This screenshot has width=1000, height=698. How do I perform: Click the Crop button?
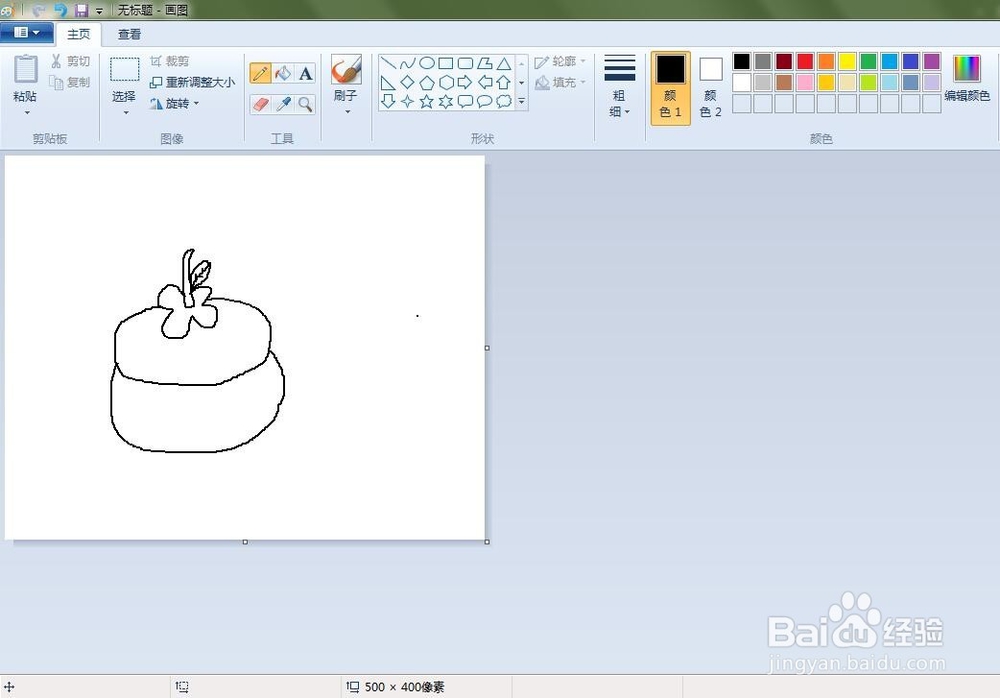tap(170, 61)
